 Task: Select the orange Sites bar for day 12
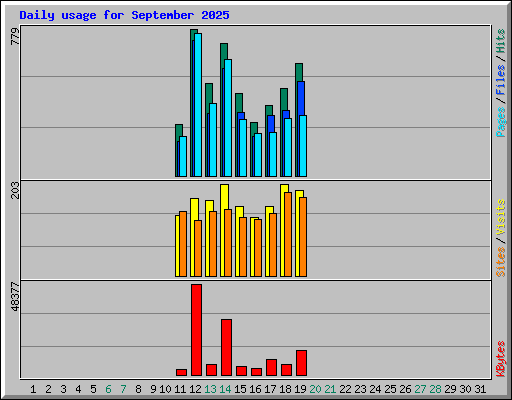198,248
